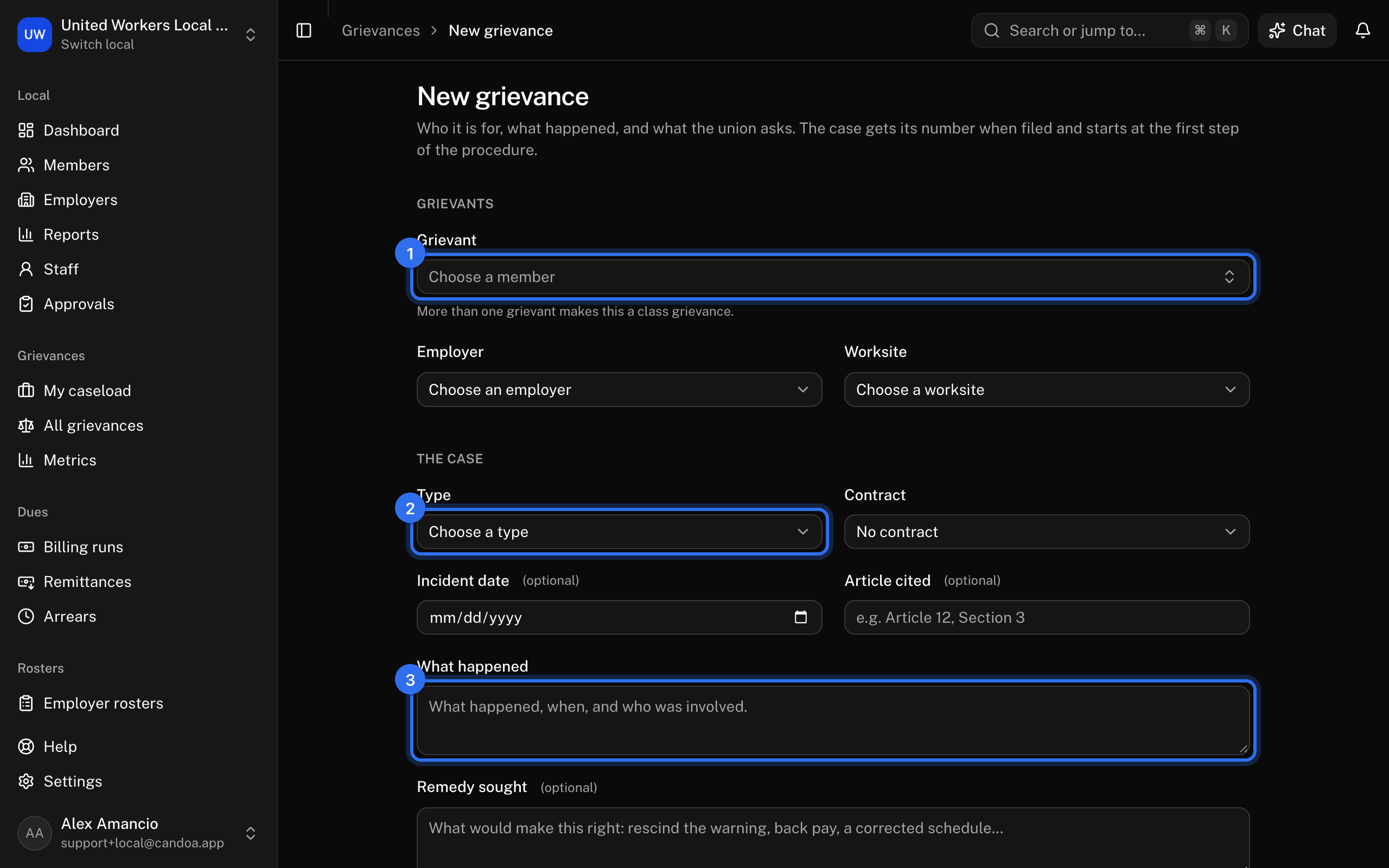Open Reports in the sidebar
This screenshot has width=1389, height=868.
coord(71,234)
